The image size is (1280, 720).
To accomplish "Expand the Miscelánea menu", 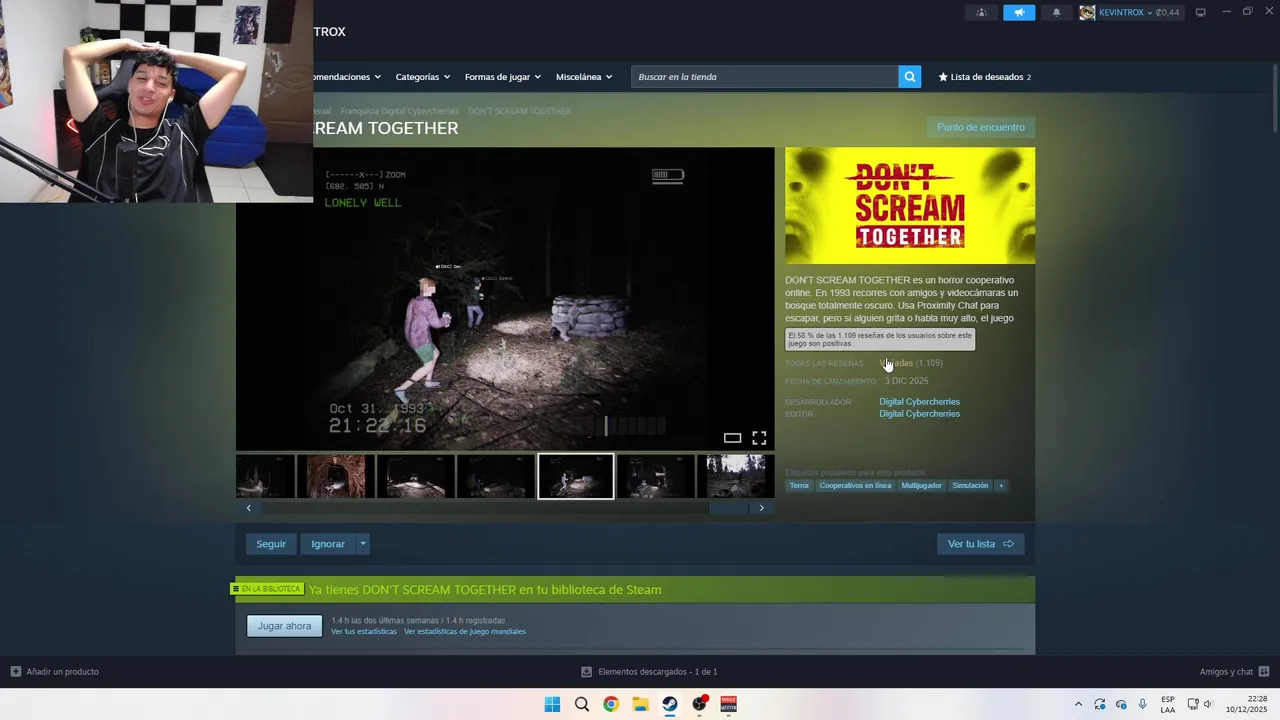I will coord(583,77).
